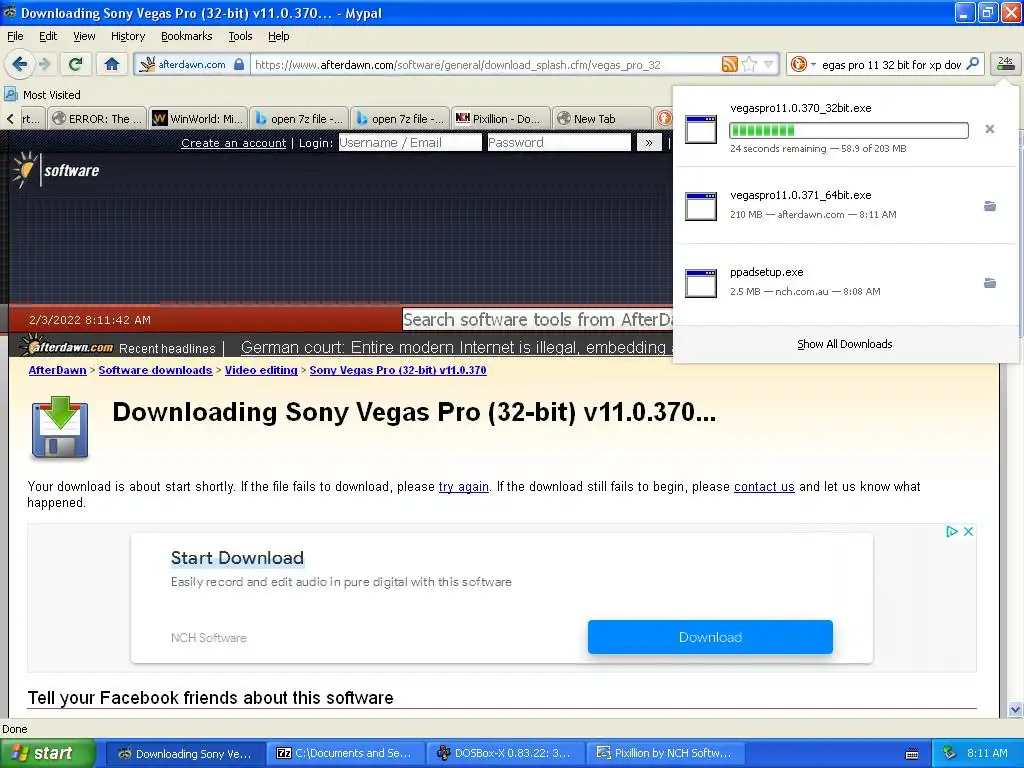Screen dimensions: 1024x768
Task: Click the padlock site security icon
Action: 239,64
